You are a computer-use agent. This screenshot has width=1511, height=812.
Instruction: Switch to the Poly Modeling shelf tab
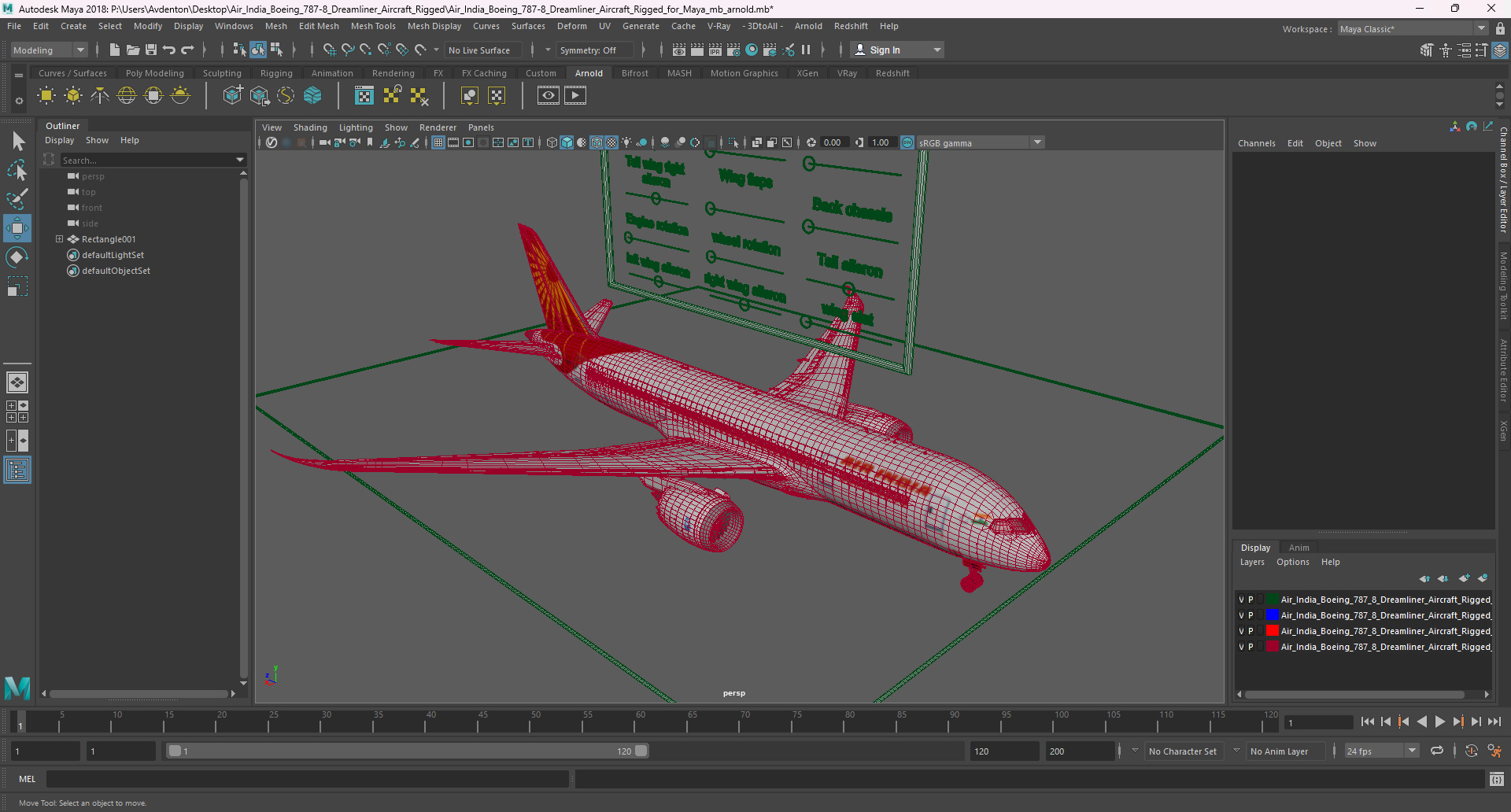[x=154, y=73]
